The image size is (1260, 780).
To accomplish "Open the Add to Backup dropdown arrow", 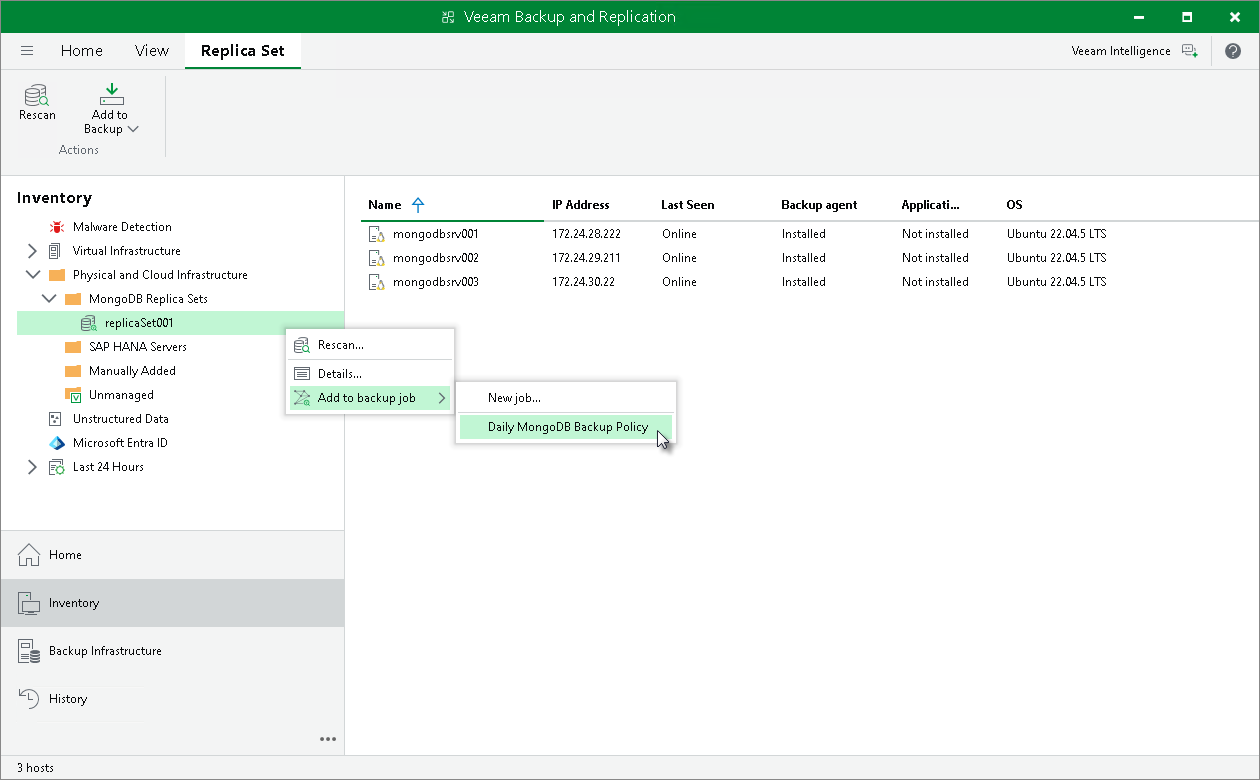I will [x=133, y=129].
